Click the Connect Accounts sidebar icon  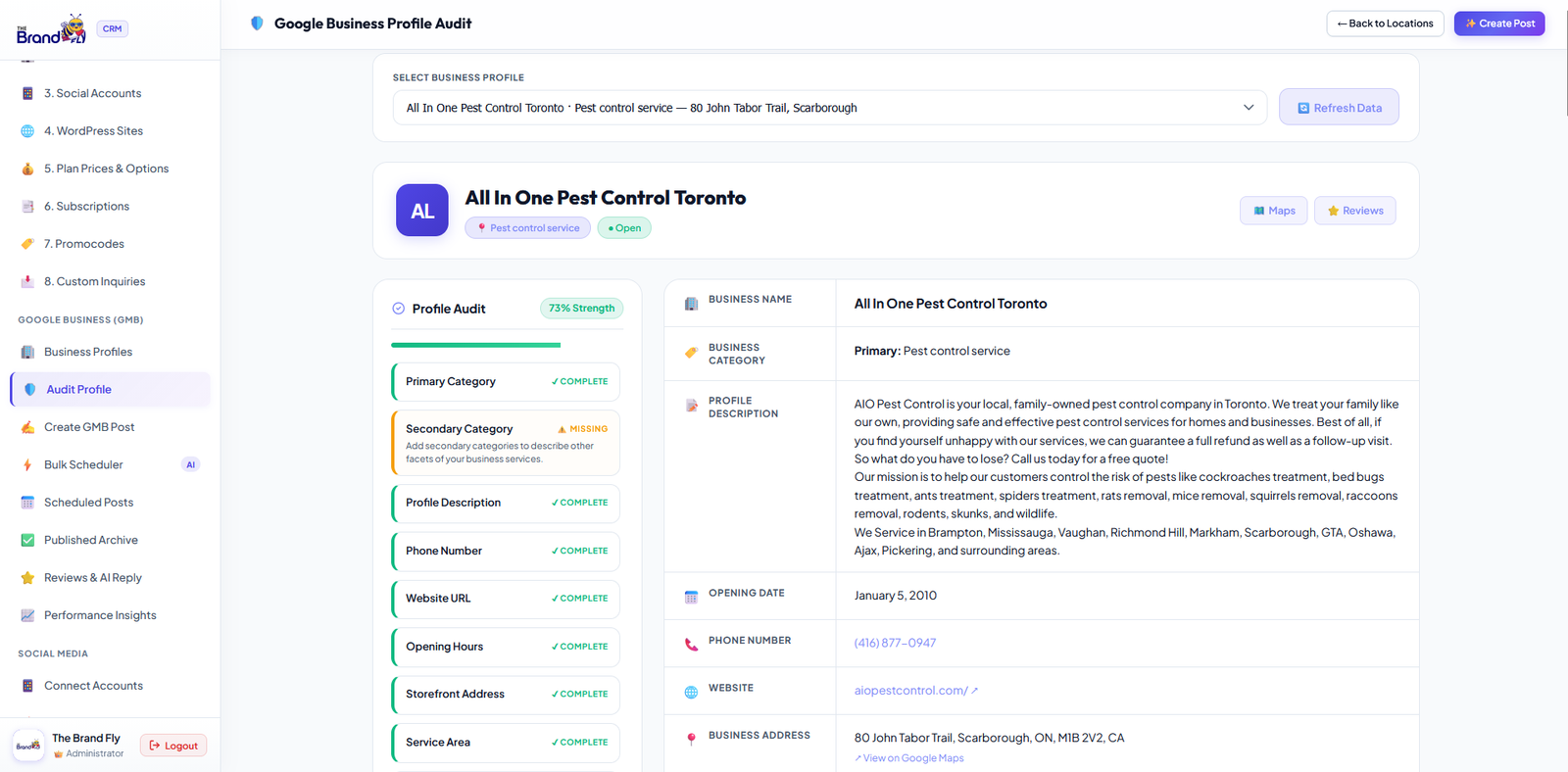click(x=27, y=686)
